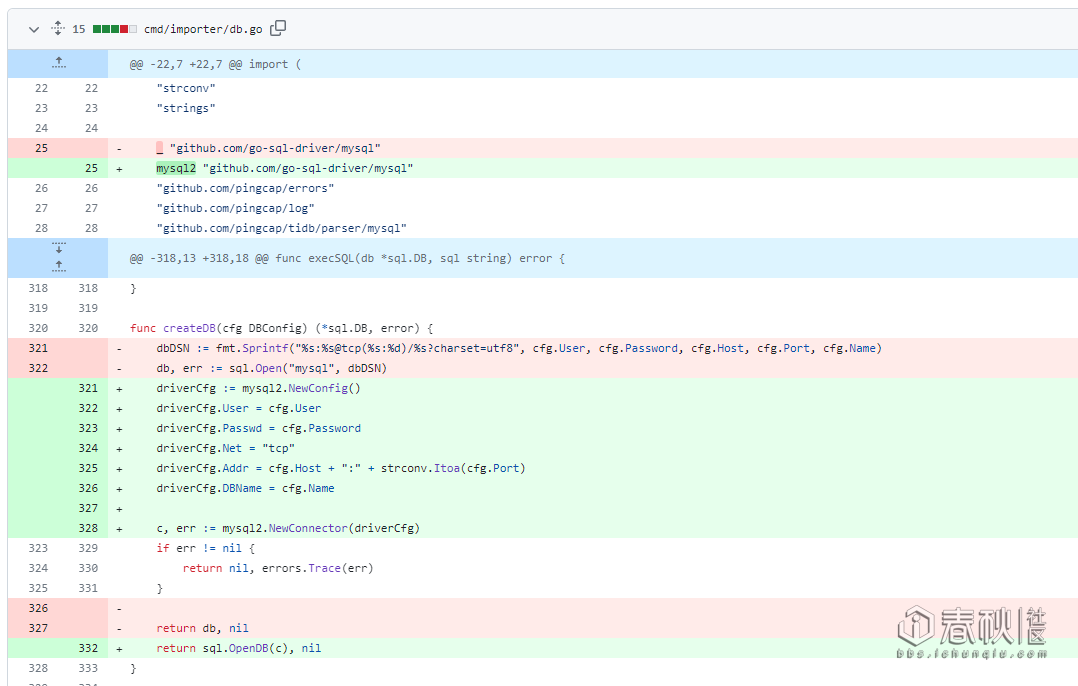1078x686 pixels.
Task: Expand lines above import hunk header
Action: [x=58, y=63]
